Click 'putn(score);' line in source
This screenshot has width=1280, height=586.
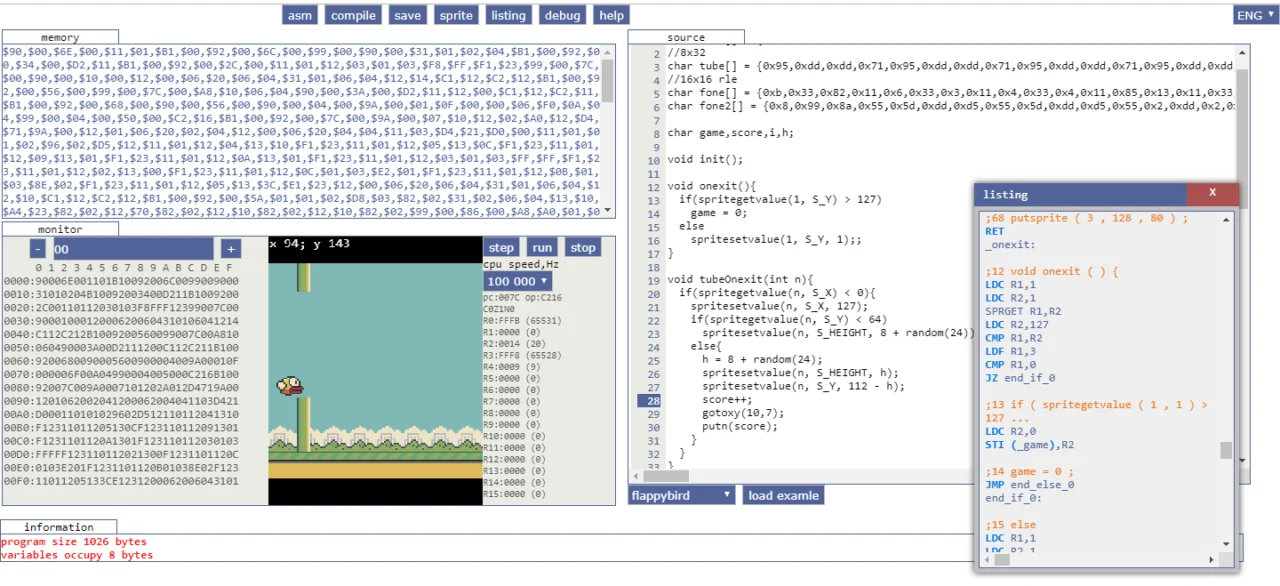[740, 426]
